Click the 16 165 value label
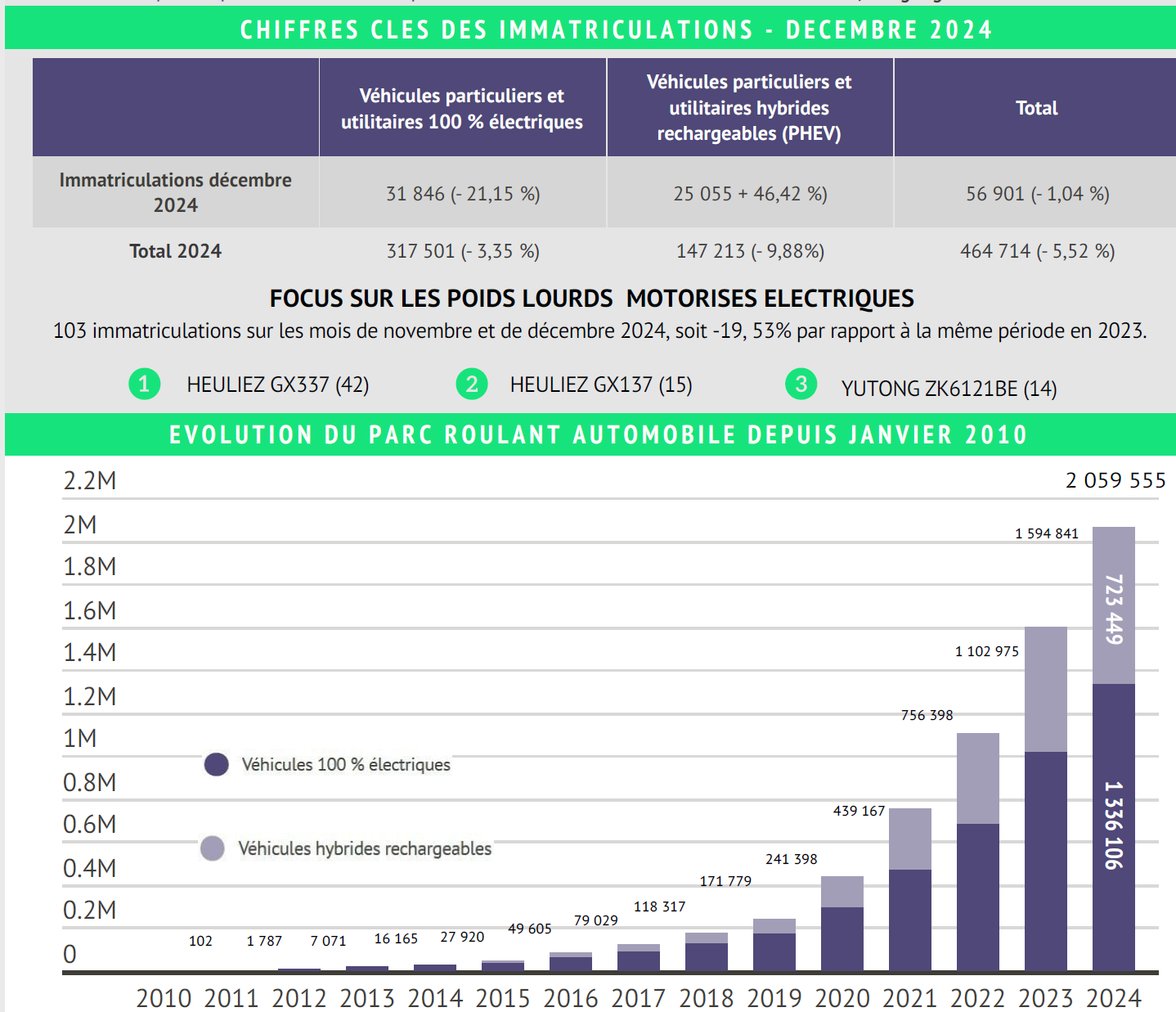This screenshot has height=1012, width=1176. coord(396,938)
